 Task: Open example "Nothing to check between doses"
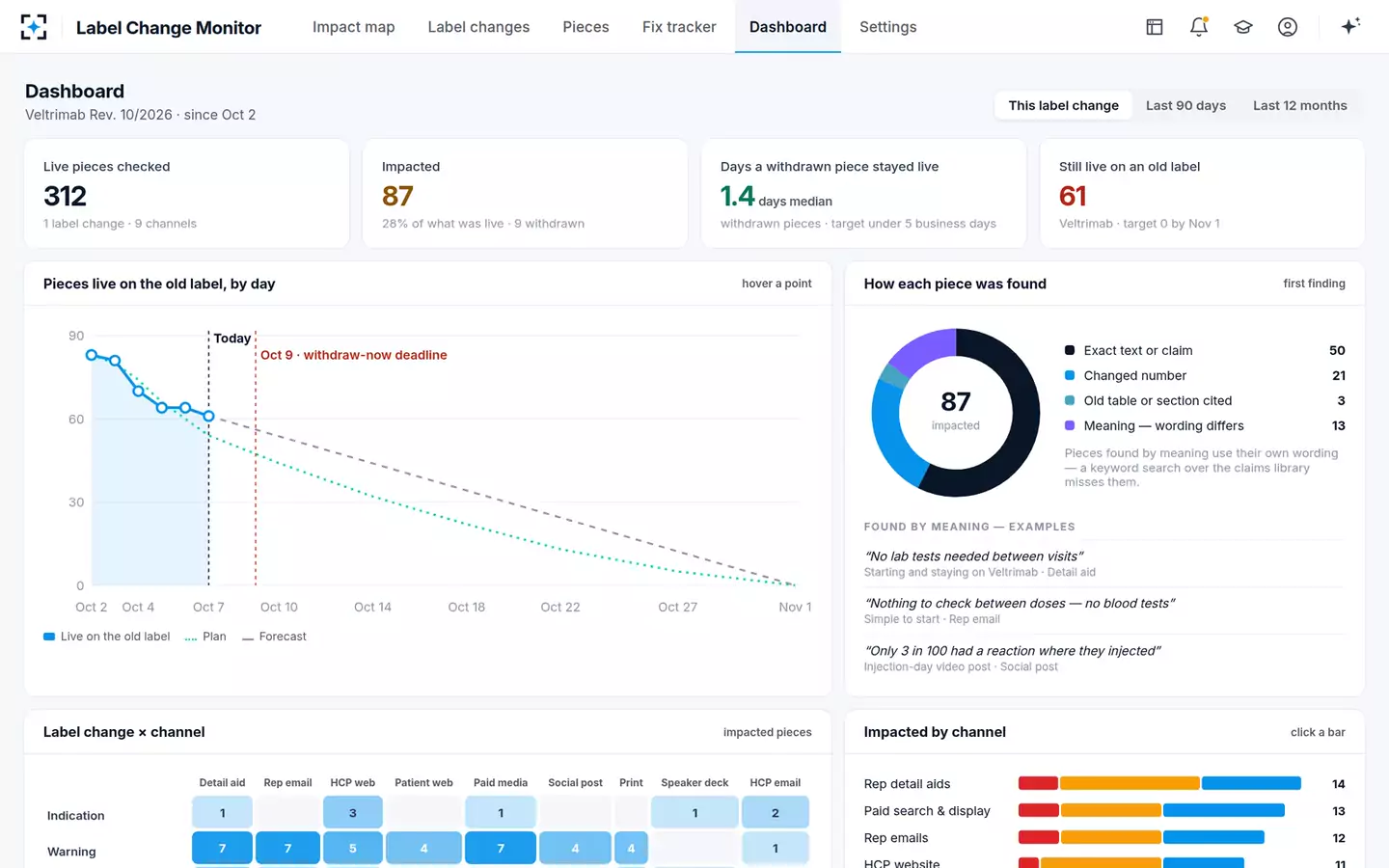click(1104, 610)
